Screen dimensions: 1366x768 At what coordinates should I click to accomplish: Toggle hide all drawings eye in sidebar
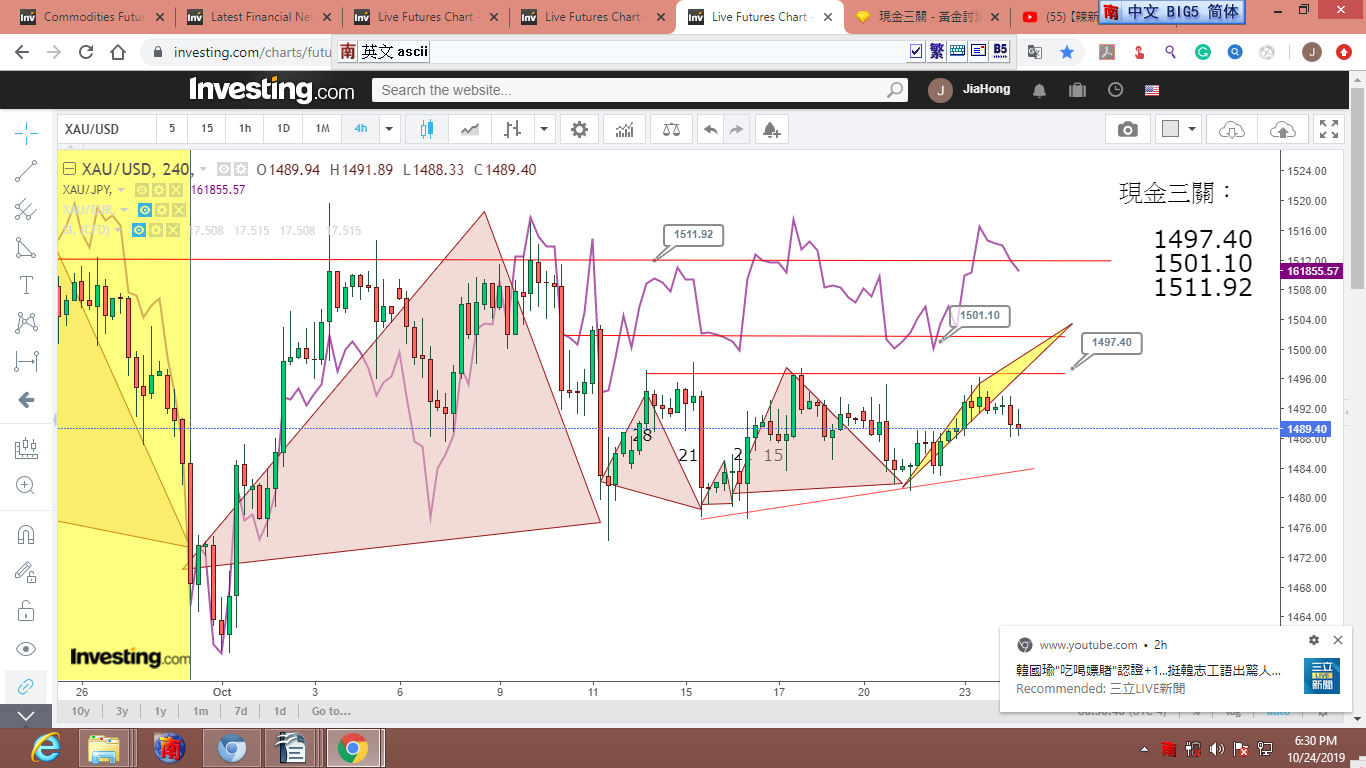click(x=26, y=648)
